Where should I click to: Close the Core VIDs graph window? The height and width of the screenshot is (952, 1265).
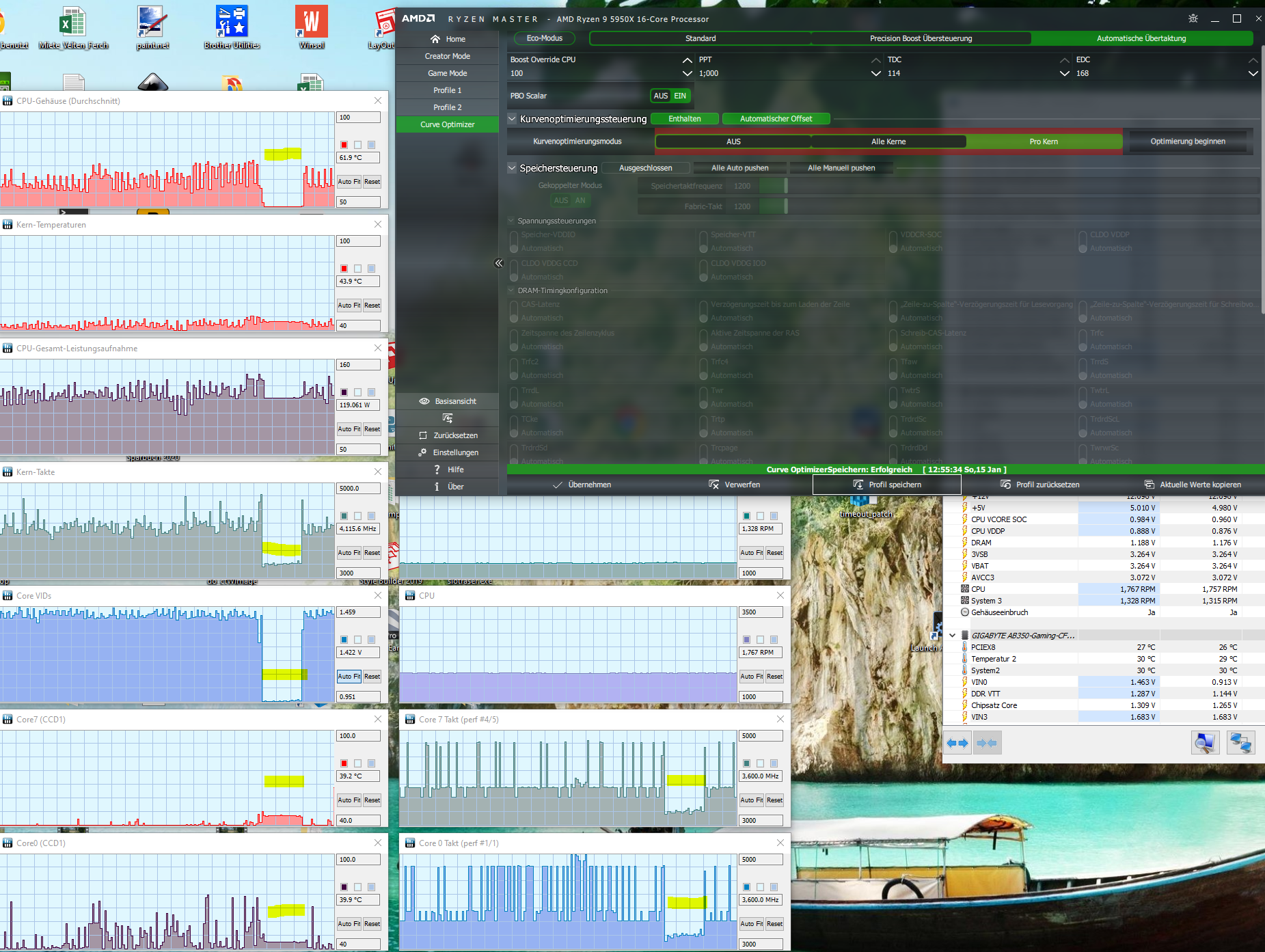click(x=378, y=595)
